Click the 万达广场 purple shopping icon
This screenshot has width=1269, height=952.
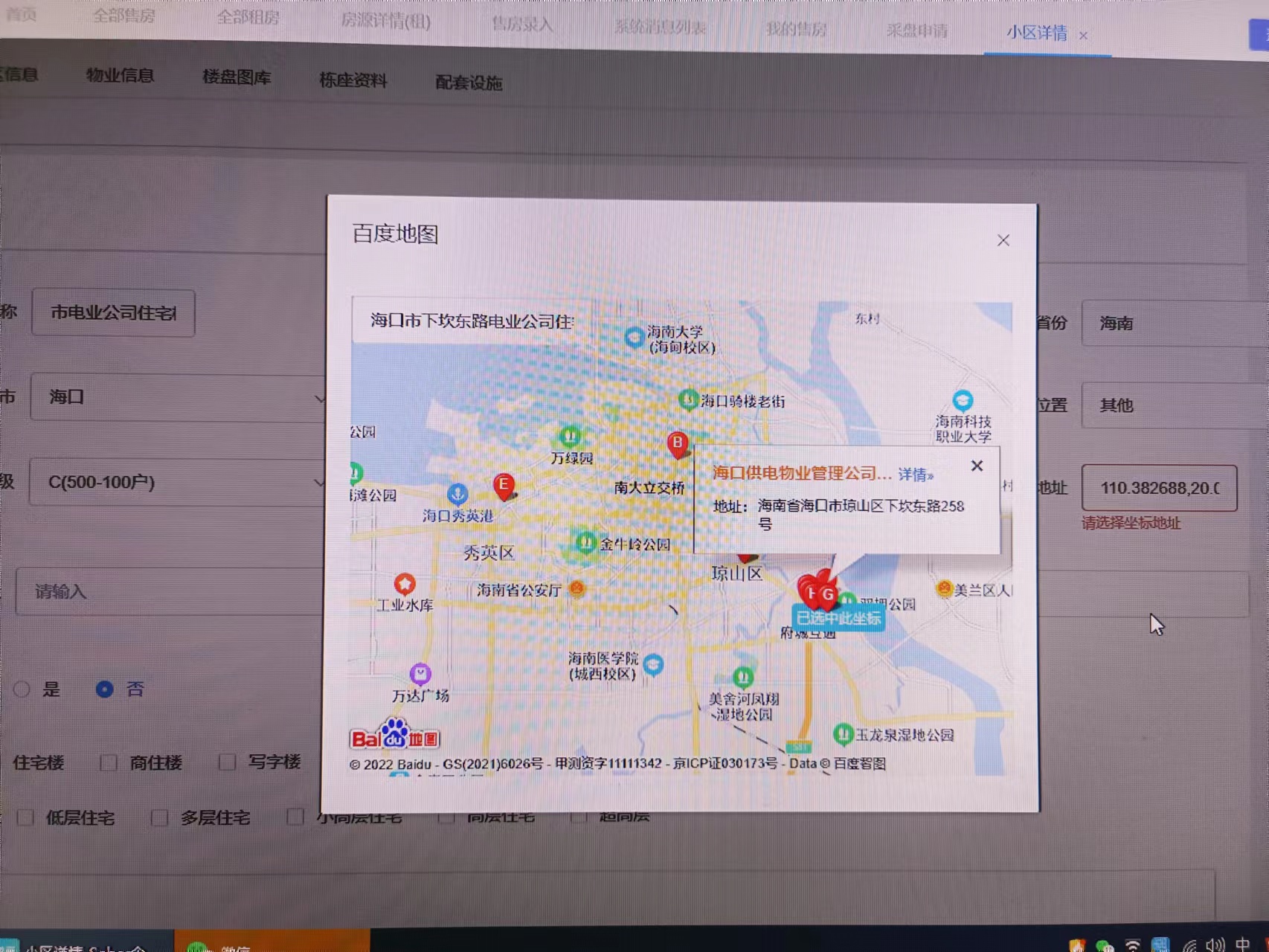click(420, 674)
